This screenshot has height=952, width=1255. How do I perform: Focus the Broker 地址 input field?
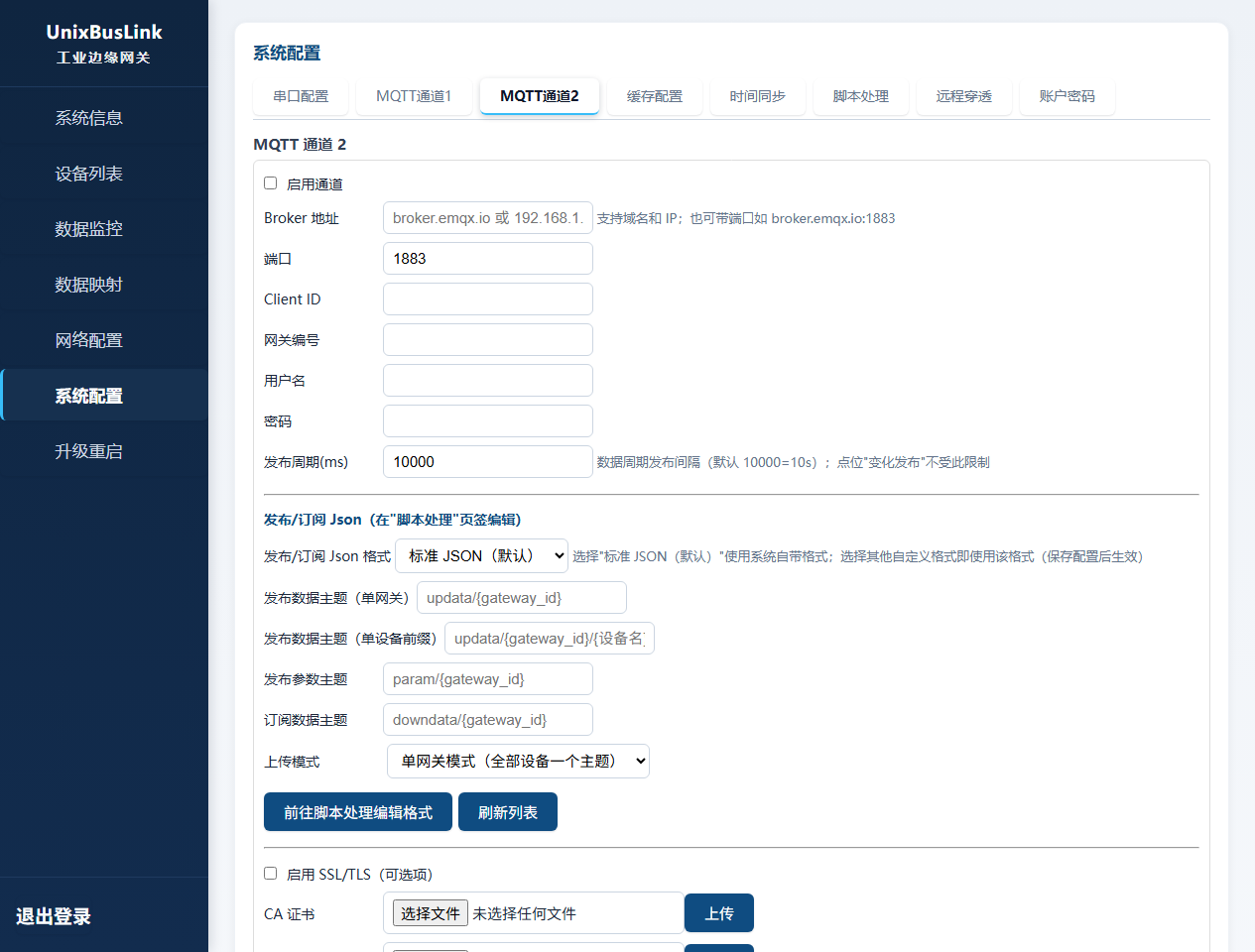click(x=488, y=218)
